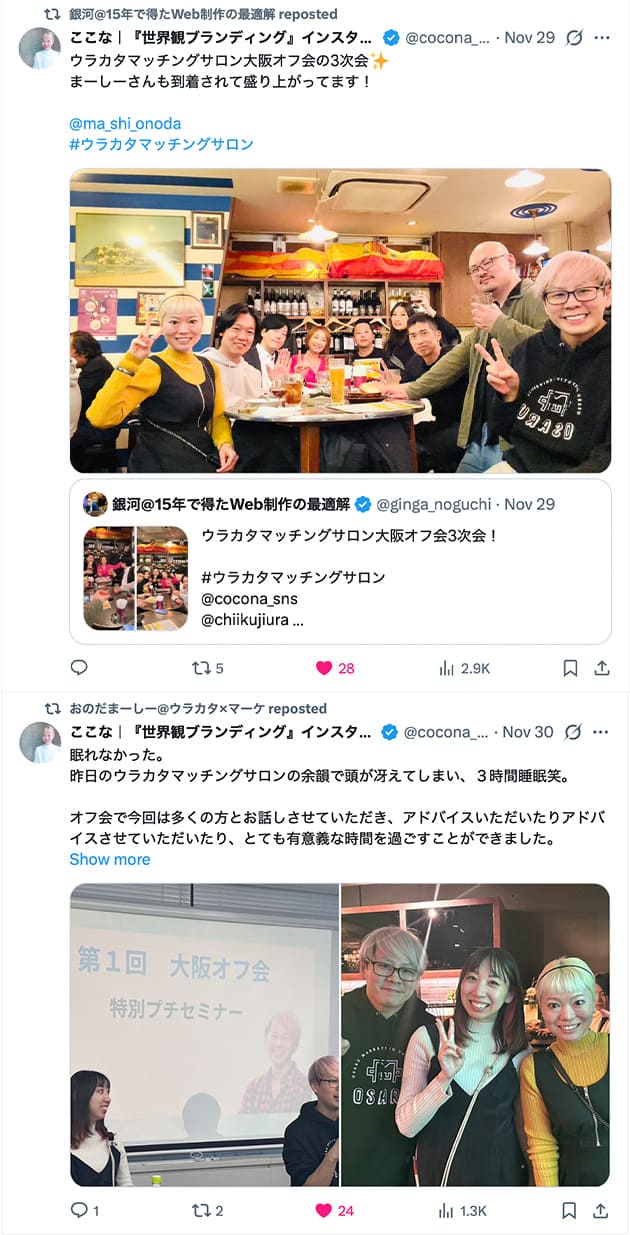Bookmark the first post
Viewport: 630px width, 1235px height.
pyautogui.click(x=569, y=668)
